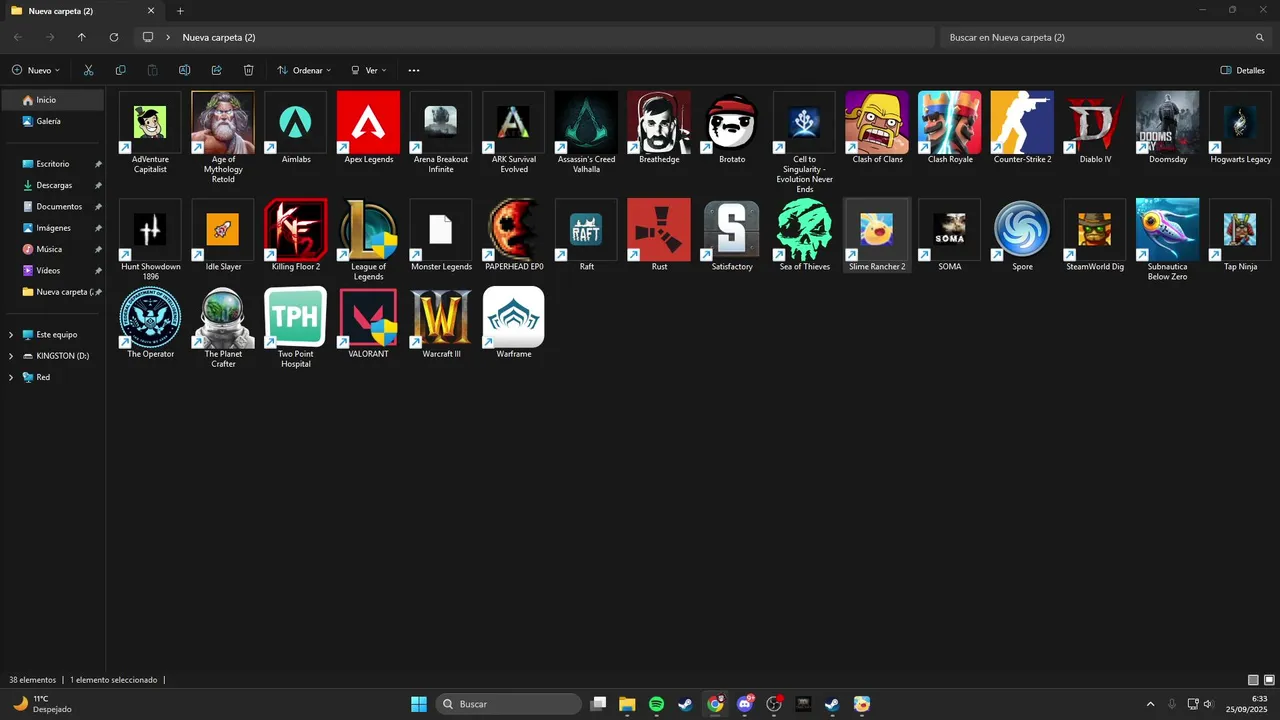
Task: Select the Brotato shortcut icon
Action: (732, 122)
